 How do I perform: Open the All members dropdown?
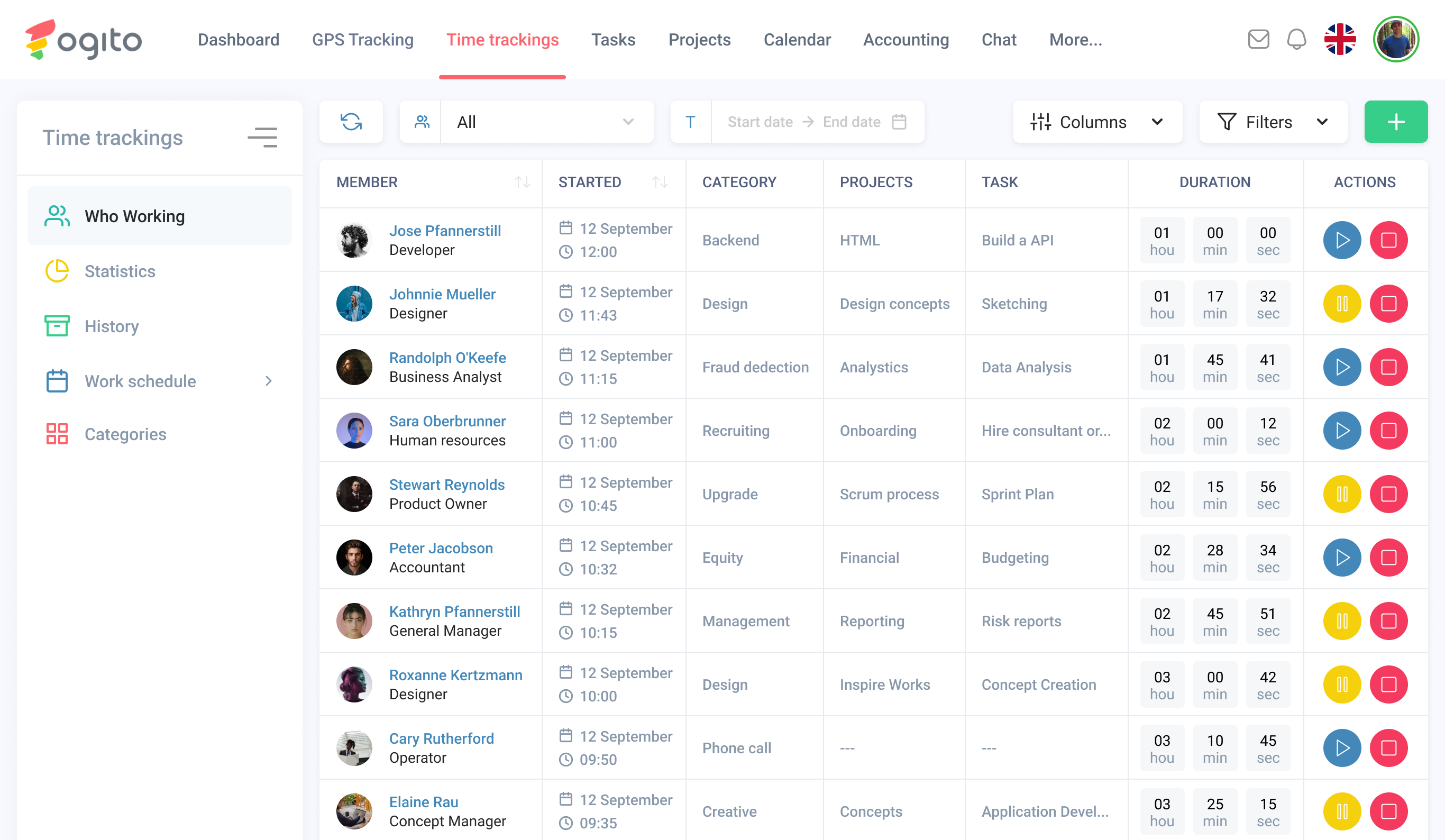tap(545, 122)
